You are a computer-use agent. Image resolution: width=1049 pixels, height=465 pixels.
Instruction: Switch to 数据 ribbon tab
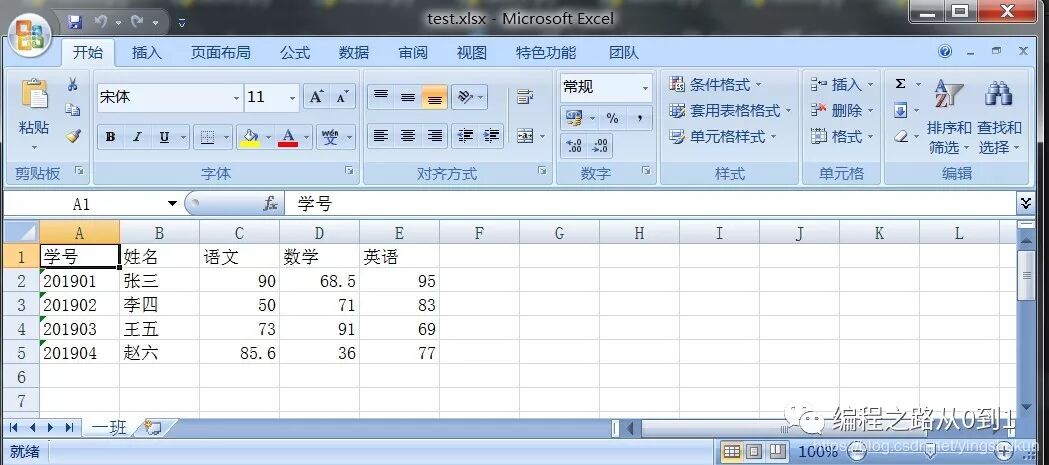[354, 52]
